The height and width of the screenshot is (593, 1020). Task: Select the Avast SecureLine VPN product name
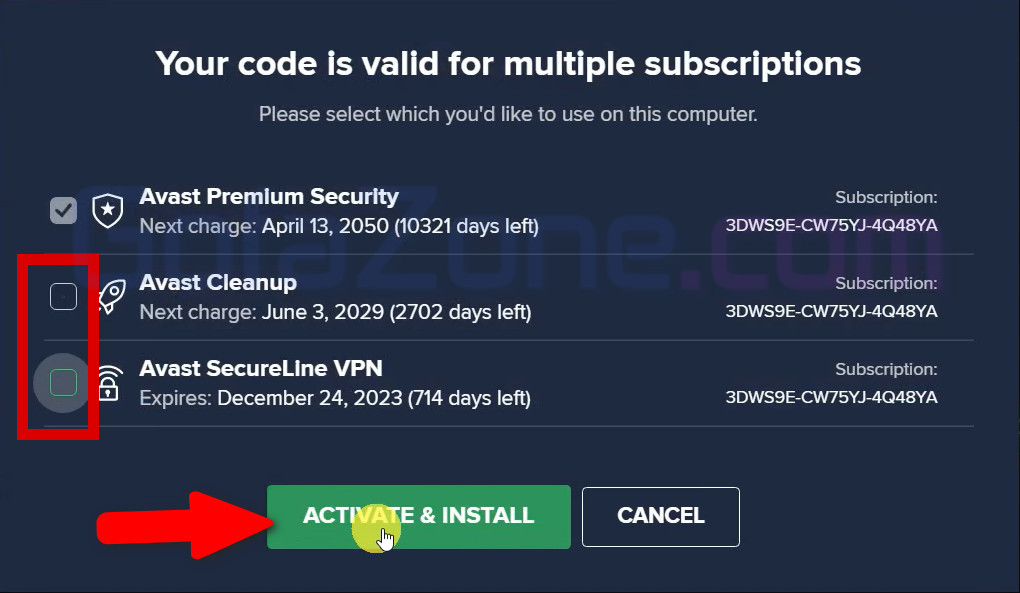coord(261,369)
